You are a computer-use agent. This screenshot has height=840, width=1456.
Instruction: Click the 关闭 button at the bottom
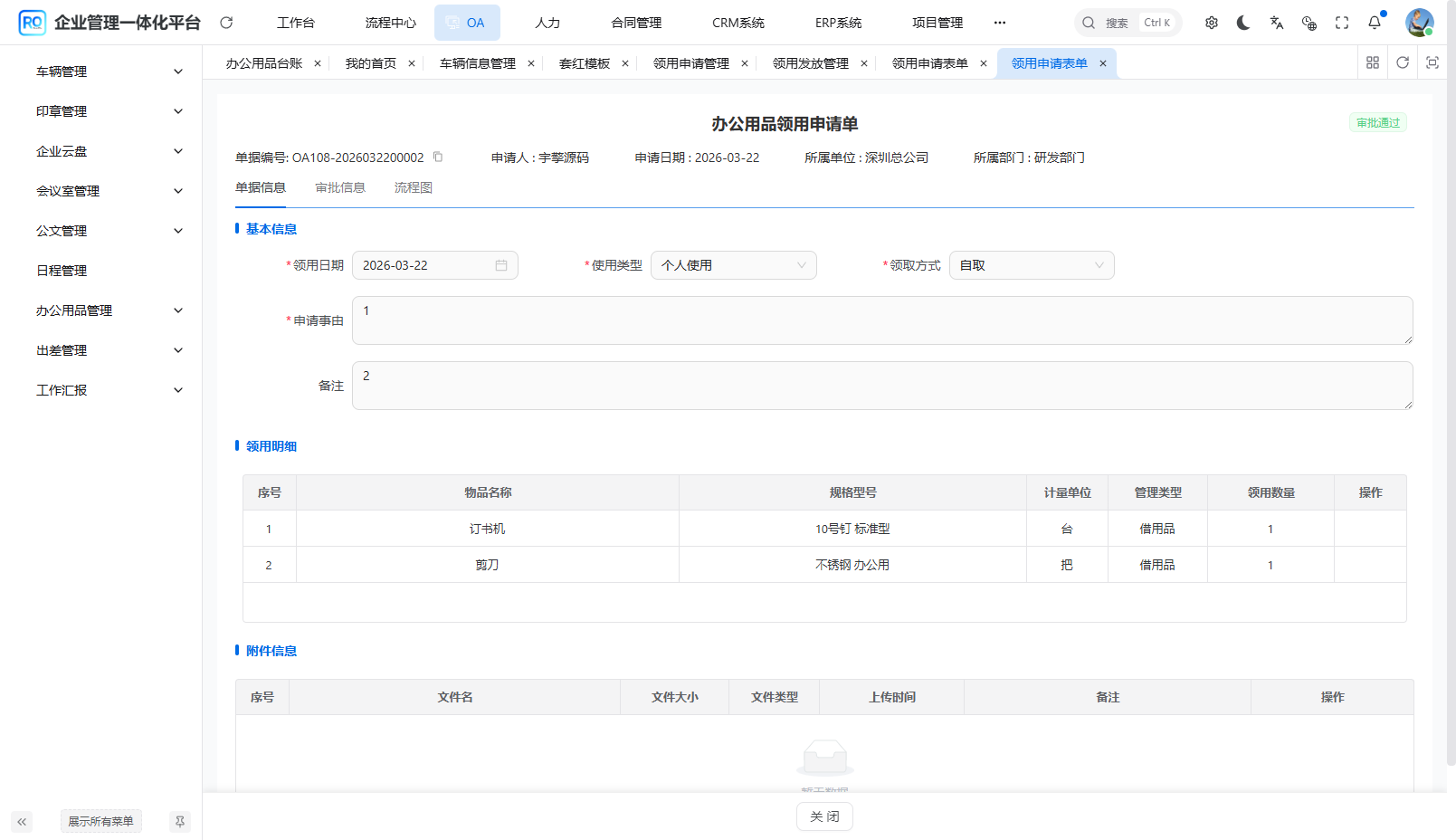823,816
